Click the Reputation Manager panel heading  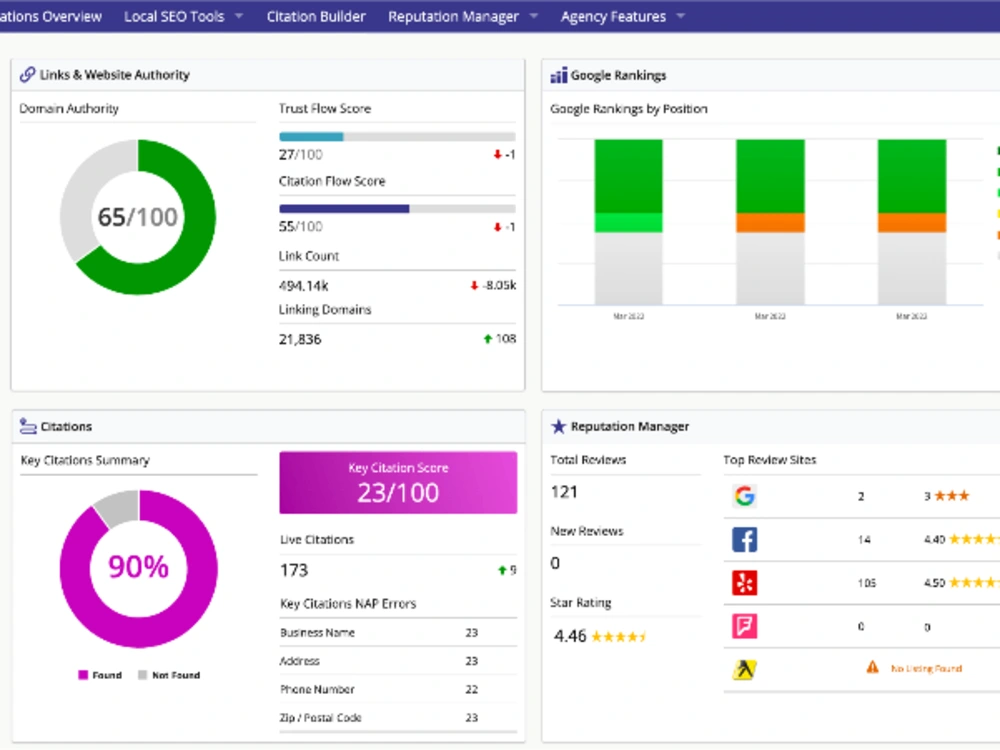click(630, 426)
